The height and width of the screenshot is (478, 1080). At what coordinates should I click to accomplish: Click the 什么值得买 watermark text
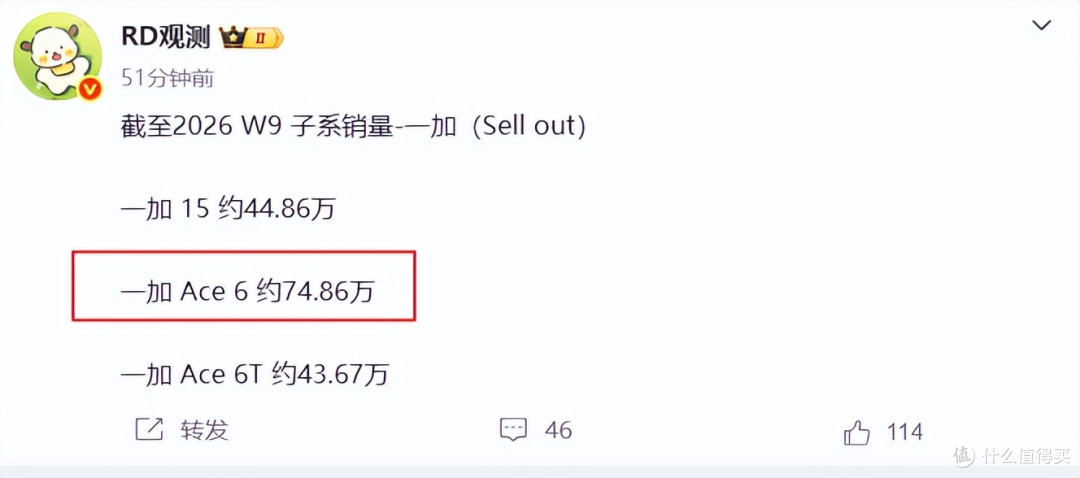point(1026,456)
